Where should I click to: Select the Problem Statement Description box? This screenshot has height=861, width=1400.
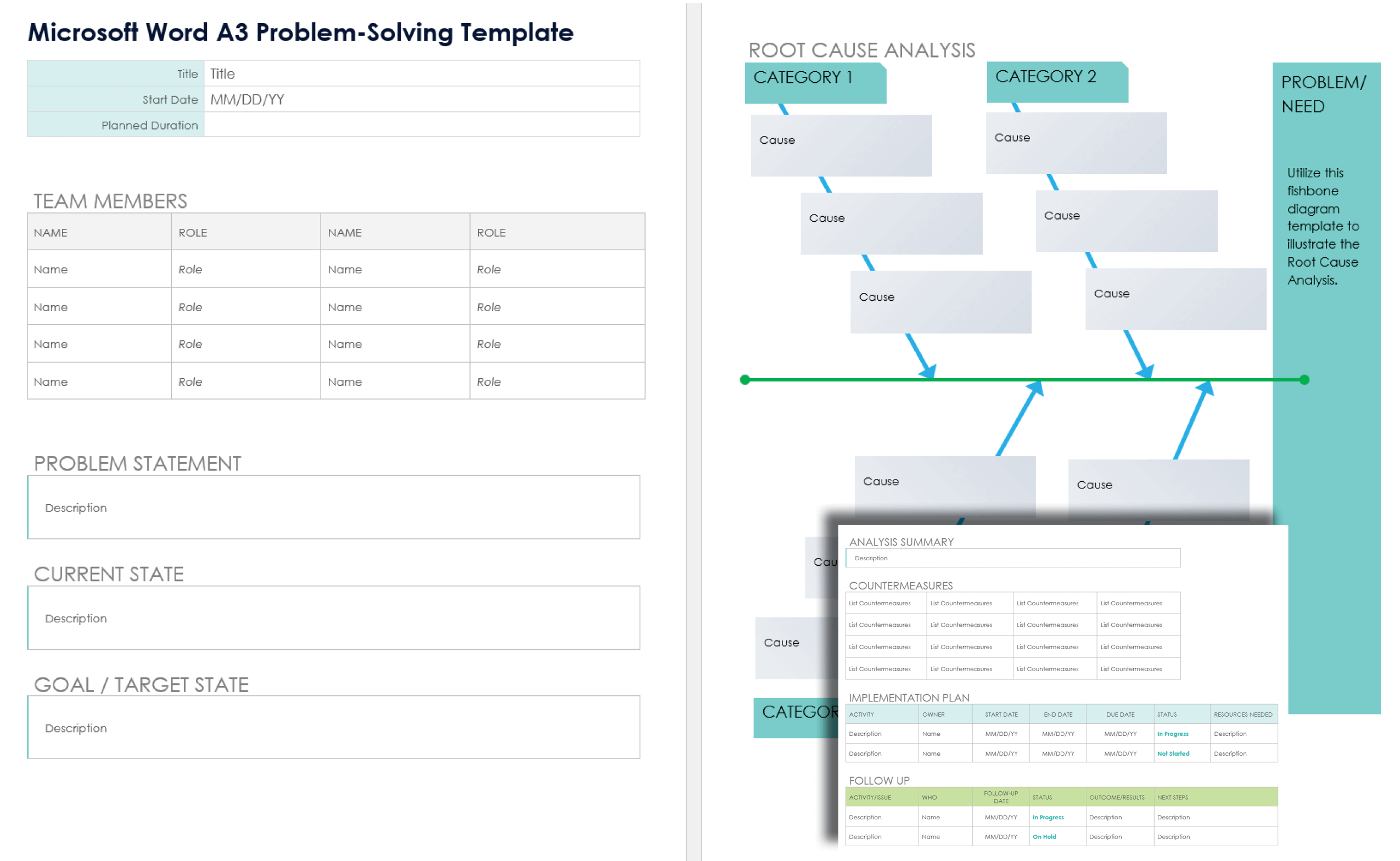(334, 508)
